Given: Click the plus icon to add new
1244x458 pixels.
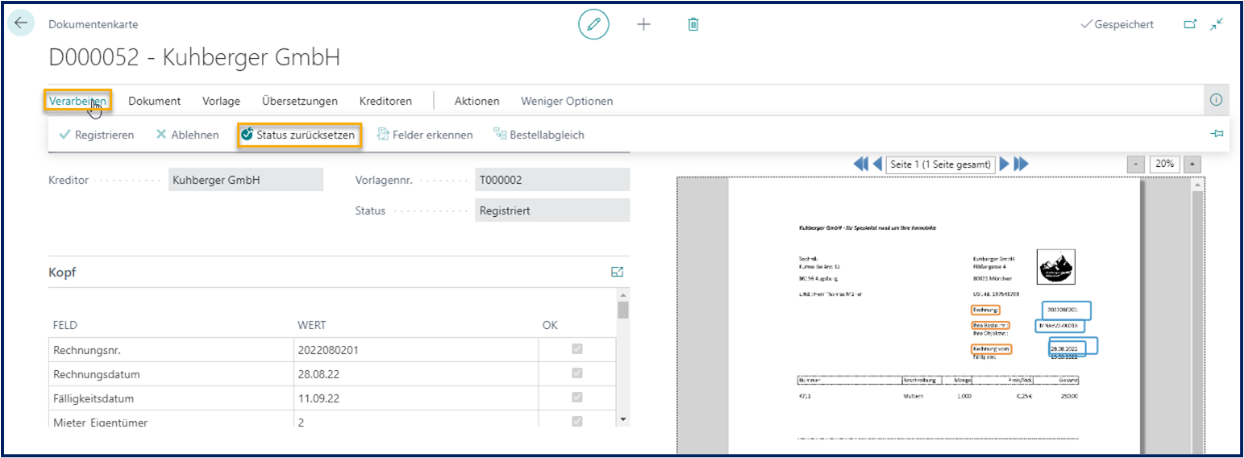Looking at the screenshot, I should (644, 24).
